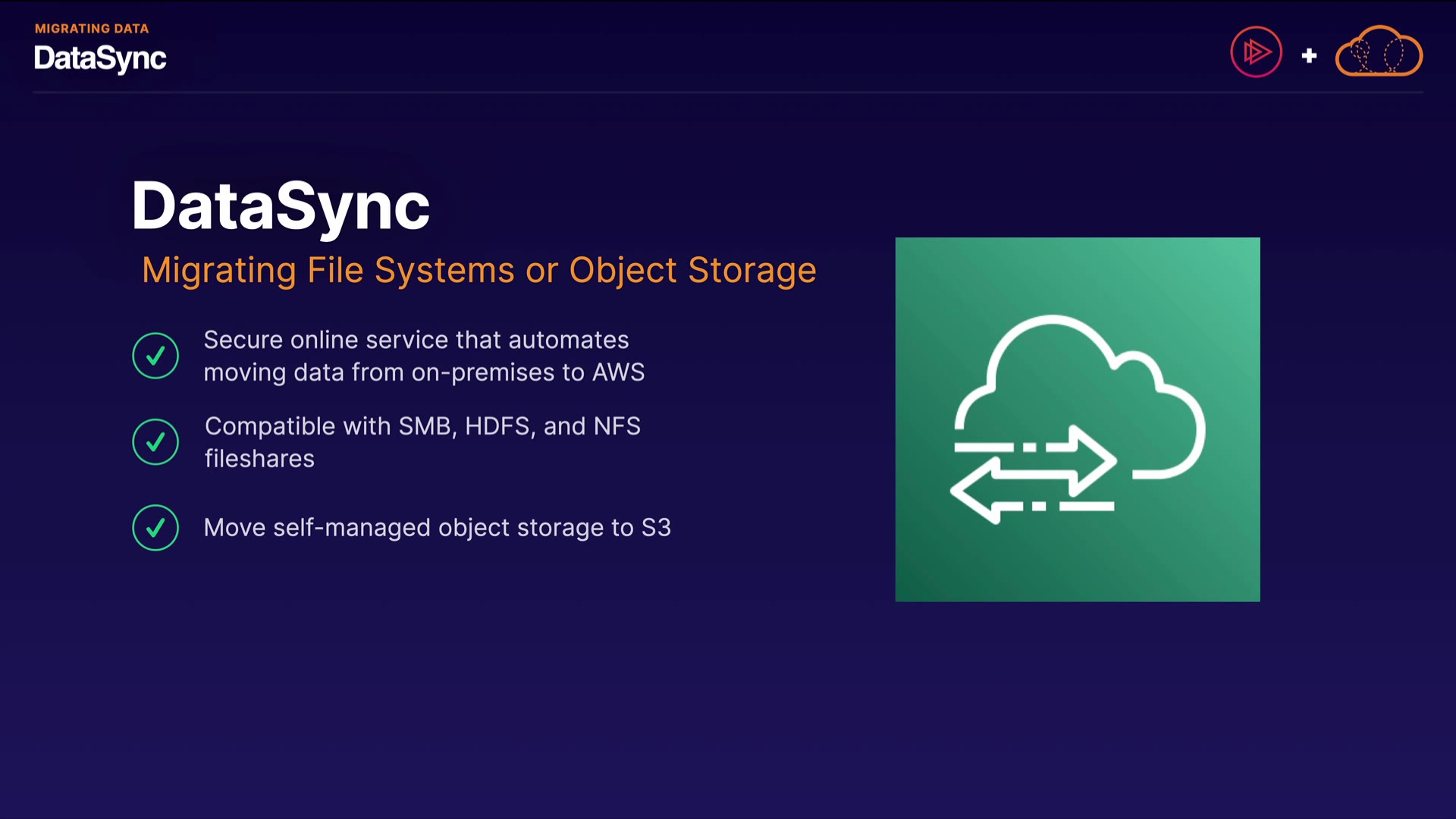This screenshot has width=1456, height=819.
Task: Click the text Move self-managed object storage to S3
Action: [x=437, y=528]
